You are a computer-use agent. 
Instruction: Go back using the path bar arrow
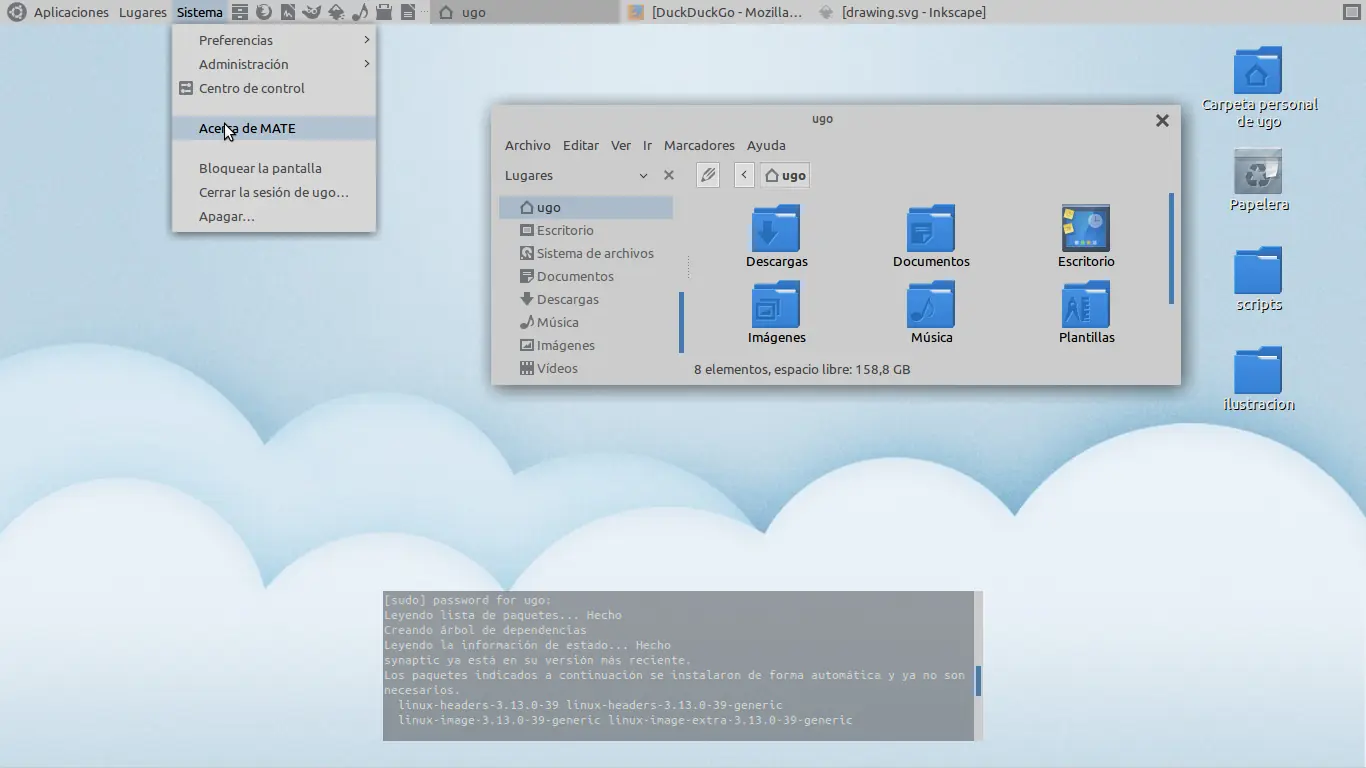click(x=744, y=175)
